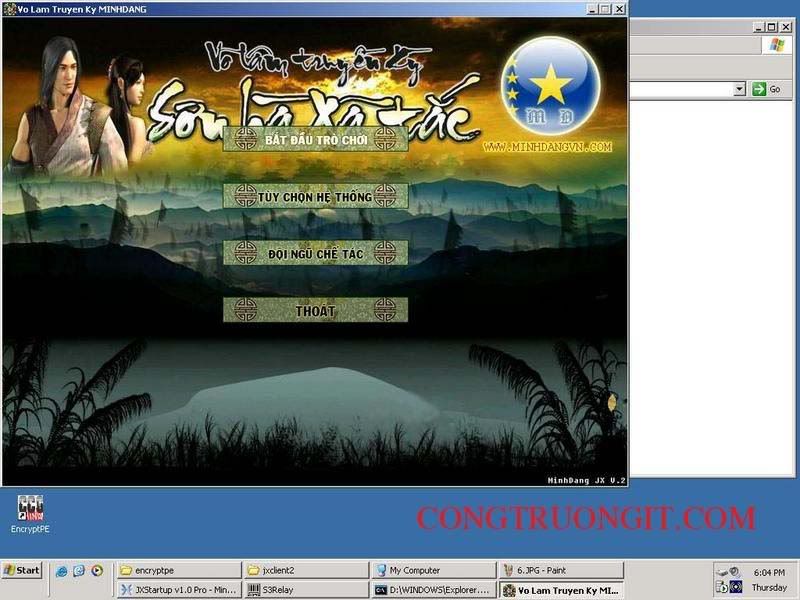The image size is (800, 600).
Task: Launch Windows Media Player from Quick Launch
Action: point(97,570)
